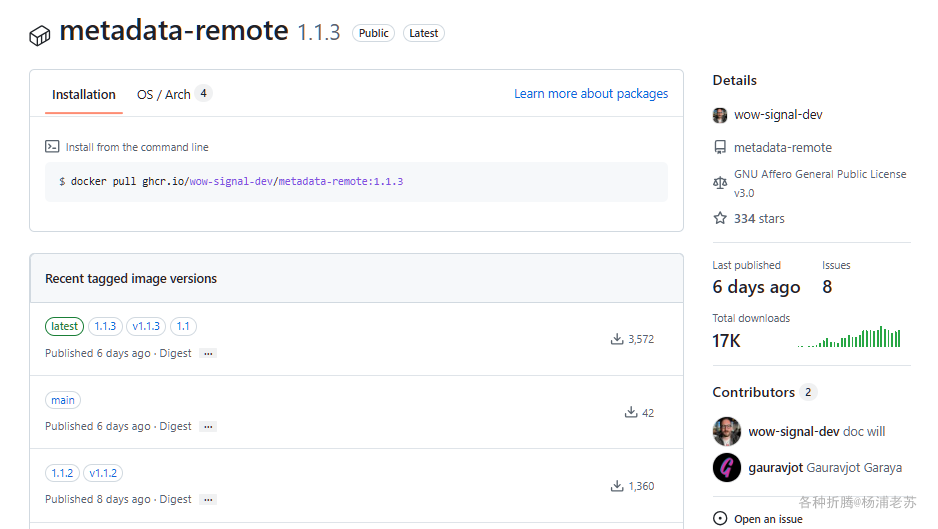Image resolution: width=938 pixels, height=529 pixels.
Task: Open the Open an issue link
Action: [768, 519]
